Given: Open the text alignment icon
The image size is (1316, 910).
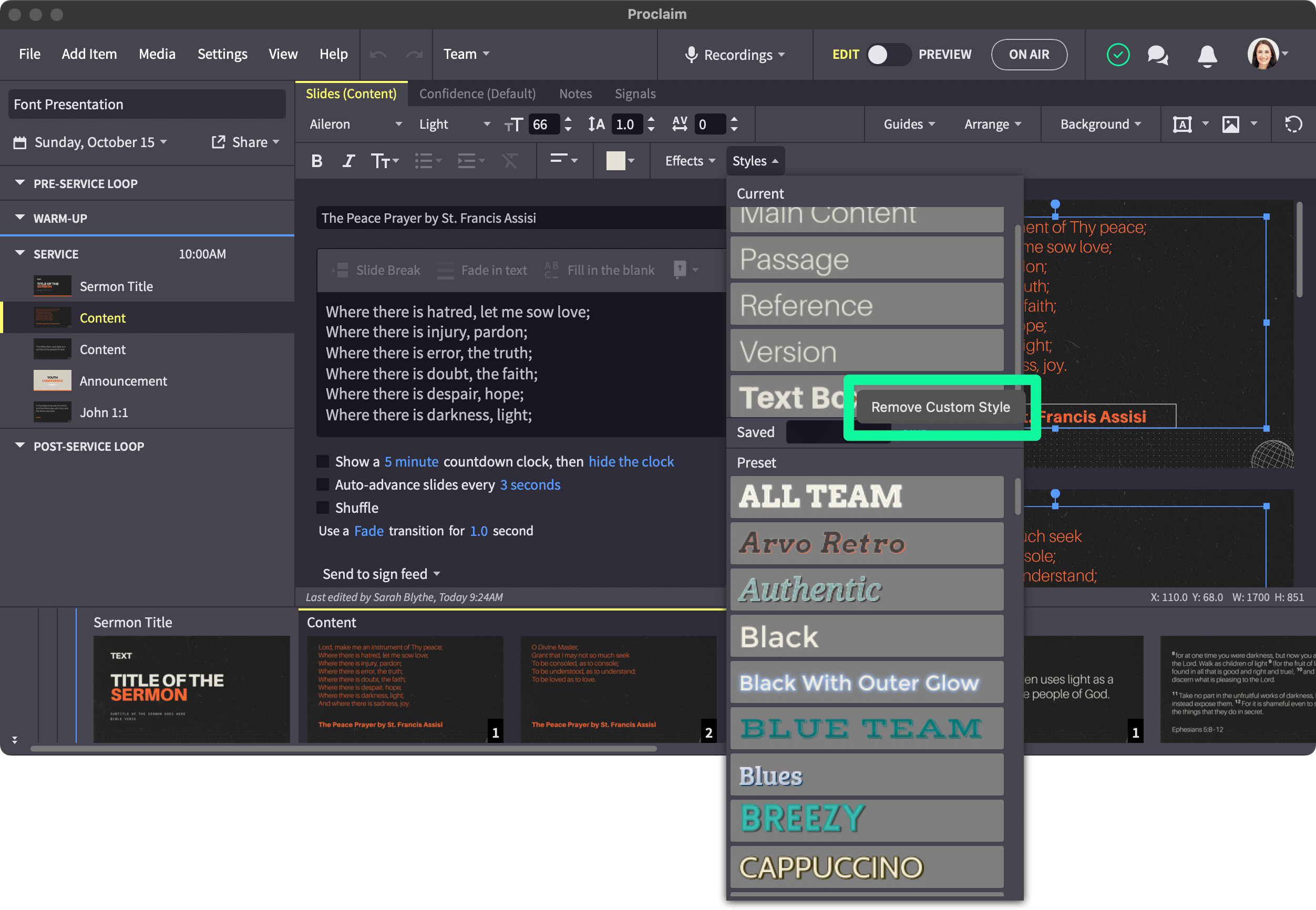Looking at the screenshot, I should (x=564, y=161).
